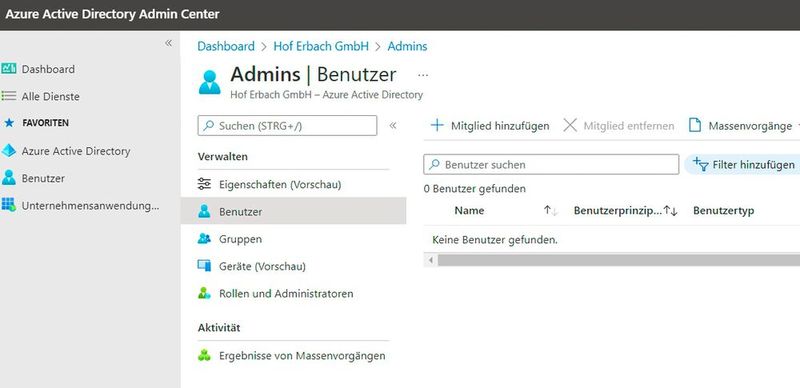This screenshot has height=388, width=800.
Task: Click Mitglied hinzufügen button
Action: pyautogui.click(x=490, y=126)
